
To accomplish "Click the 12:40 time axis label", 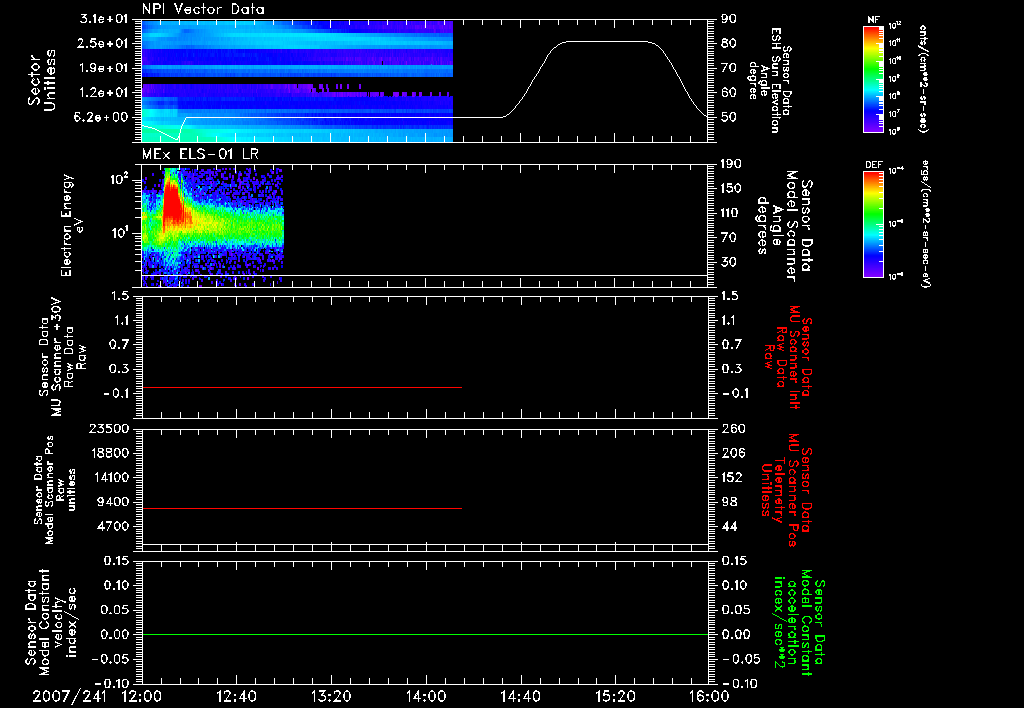I will tap(236, 697).
